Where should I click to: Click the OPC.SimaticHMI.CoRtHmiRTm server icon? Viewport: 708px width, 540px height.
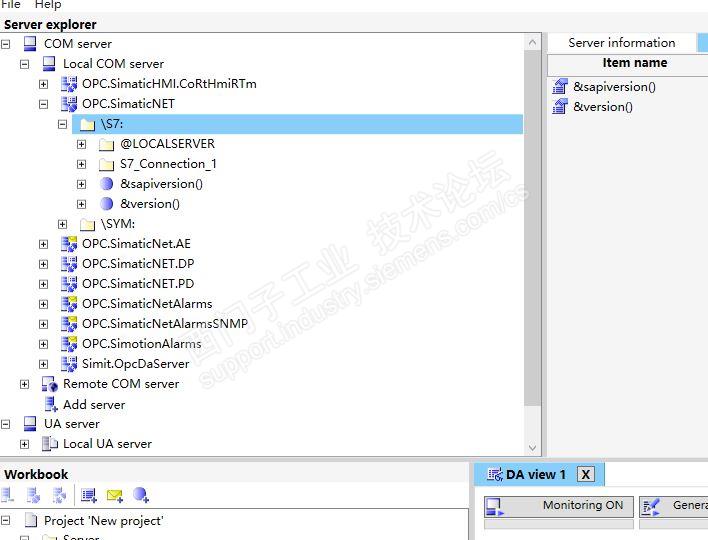point(69,84)
